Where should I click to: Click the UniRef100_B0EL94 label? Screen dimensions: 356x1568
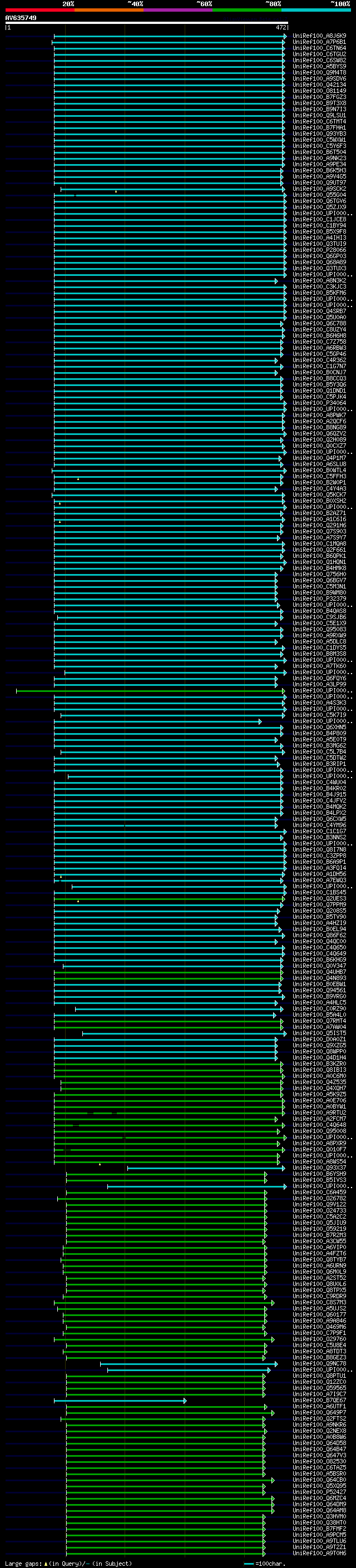point(319,929)
